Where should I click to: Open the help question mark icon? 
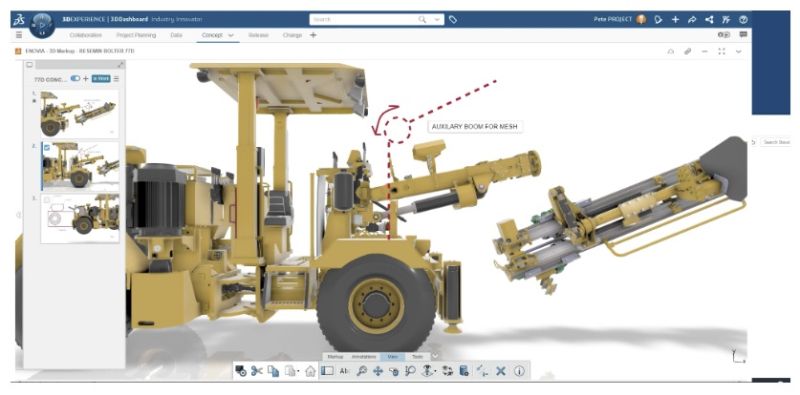743,19
